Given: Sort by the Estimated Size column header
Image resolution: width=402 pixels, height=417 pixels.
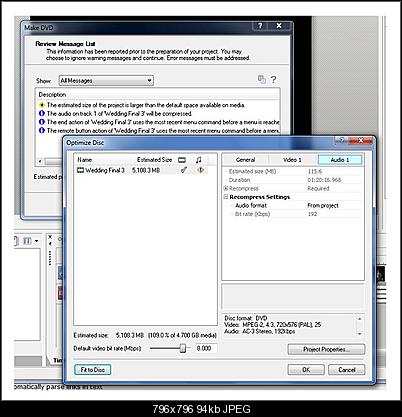Looking at the screenshot, I should 154,160.
